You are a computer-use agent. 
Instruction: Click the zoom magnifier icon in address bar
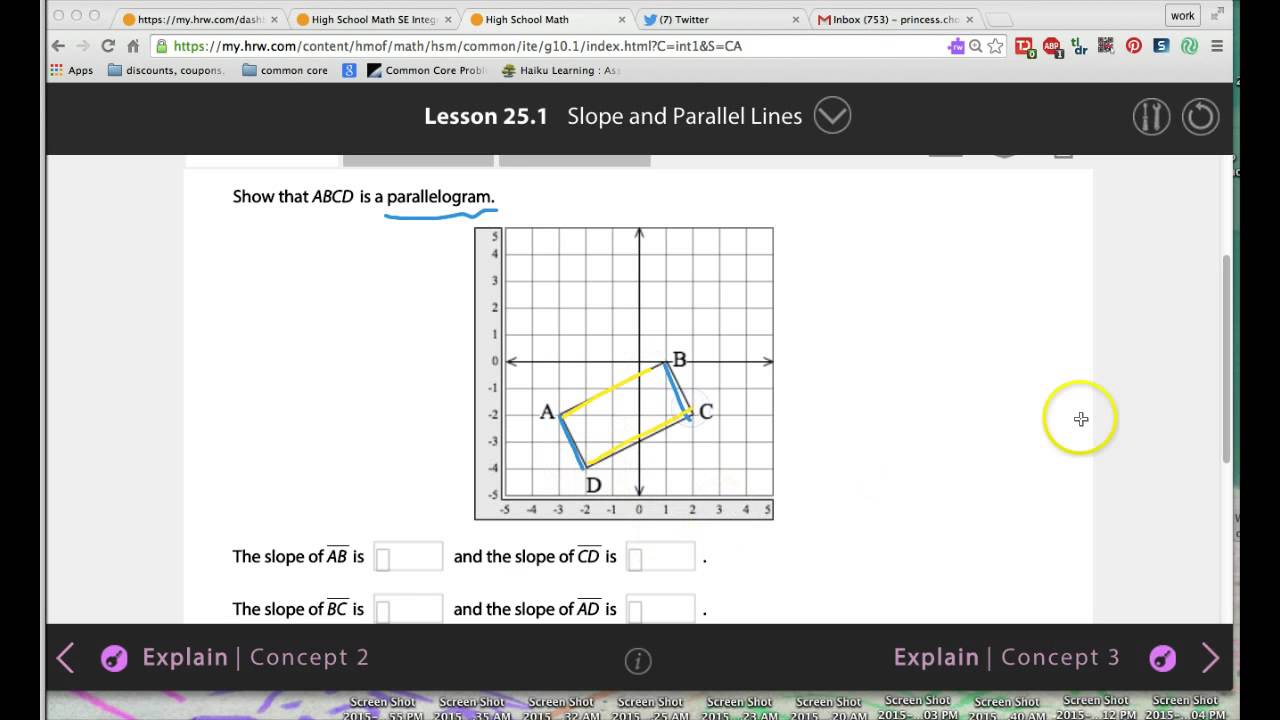975,46
